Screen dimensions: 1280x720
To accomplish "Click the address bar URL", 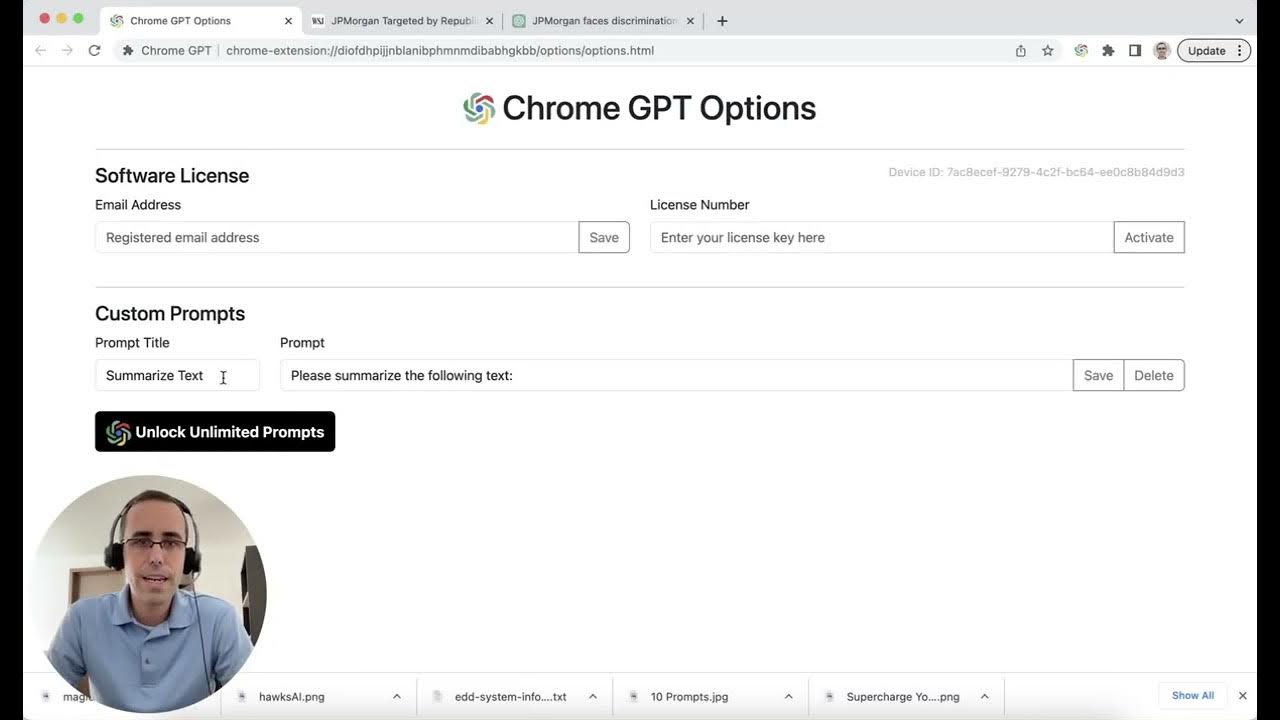I will 440,50.
